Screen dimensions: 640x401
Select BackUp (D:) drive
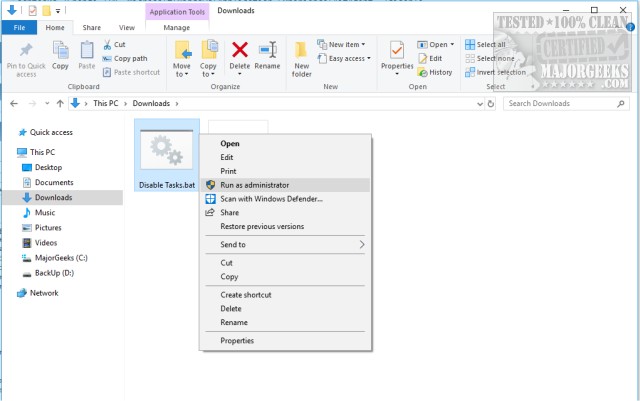click(x=48, y=273)
